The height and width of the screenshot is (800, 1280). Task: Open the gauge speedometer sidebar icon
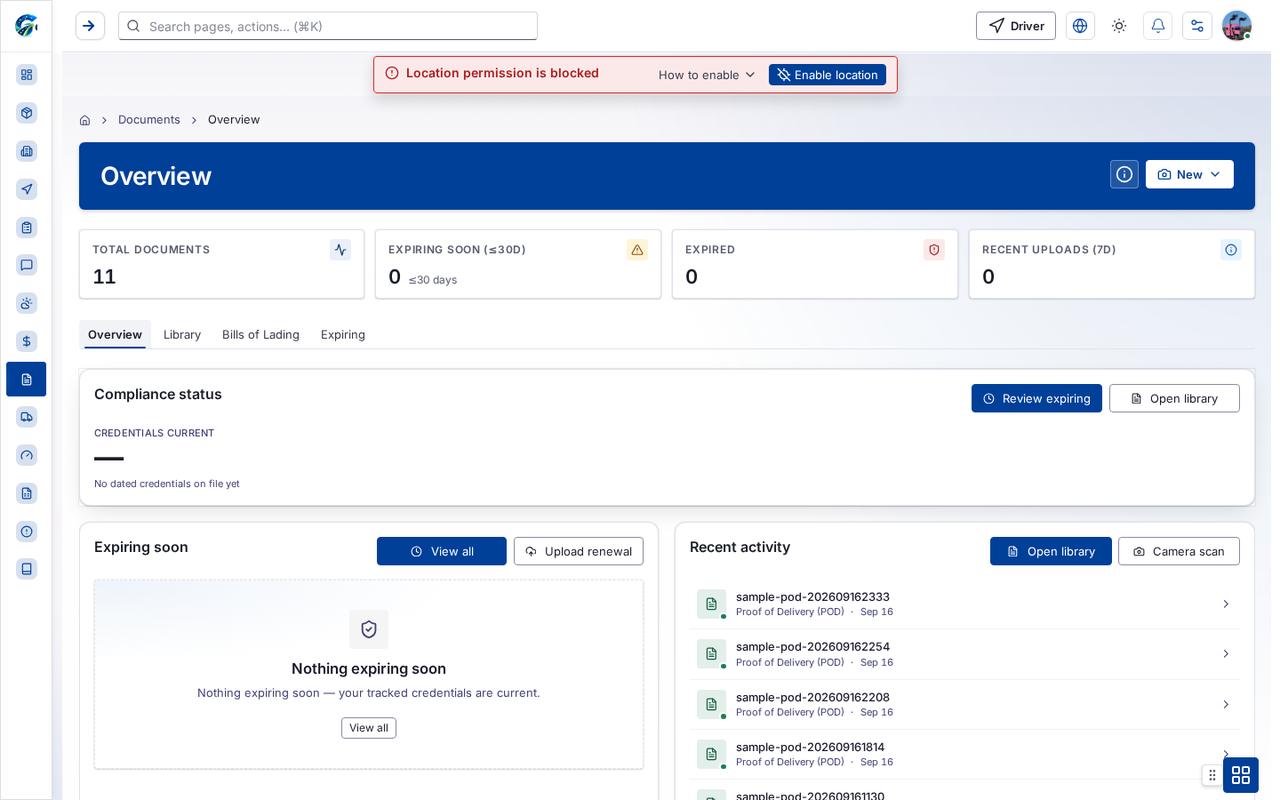pyautogui.click(x=27, y=455)
